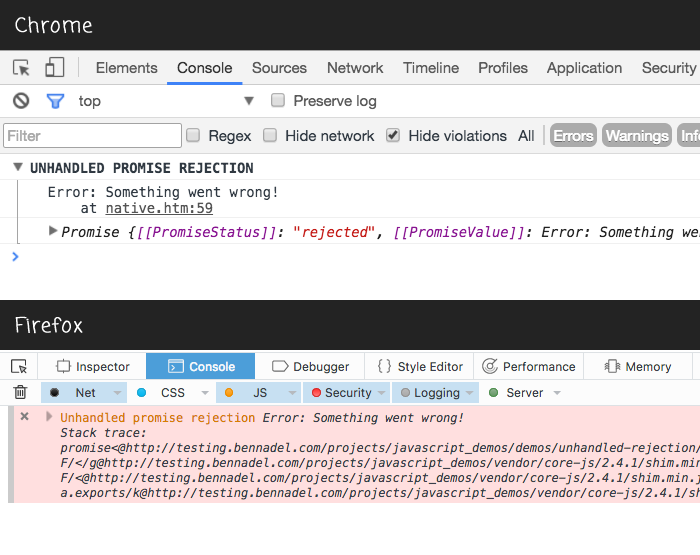Open the top execution context dropdown
Image resolution: width=700 pixels, height=555 pixels.
(166, 101)
